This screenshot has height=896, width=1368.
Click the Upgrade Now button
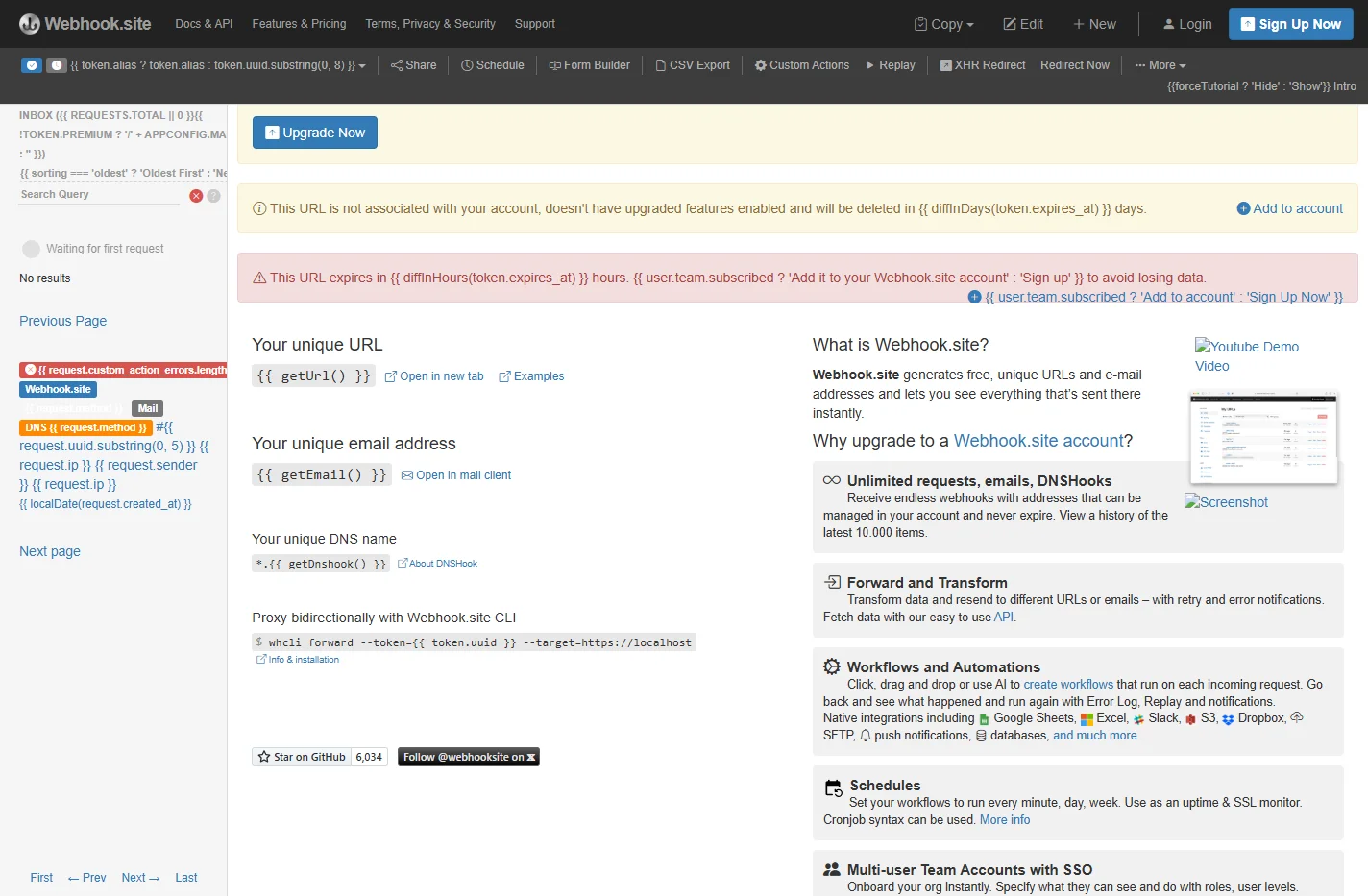315,133
